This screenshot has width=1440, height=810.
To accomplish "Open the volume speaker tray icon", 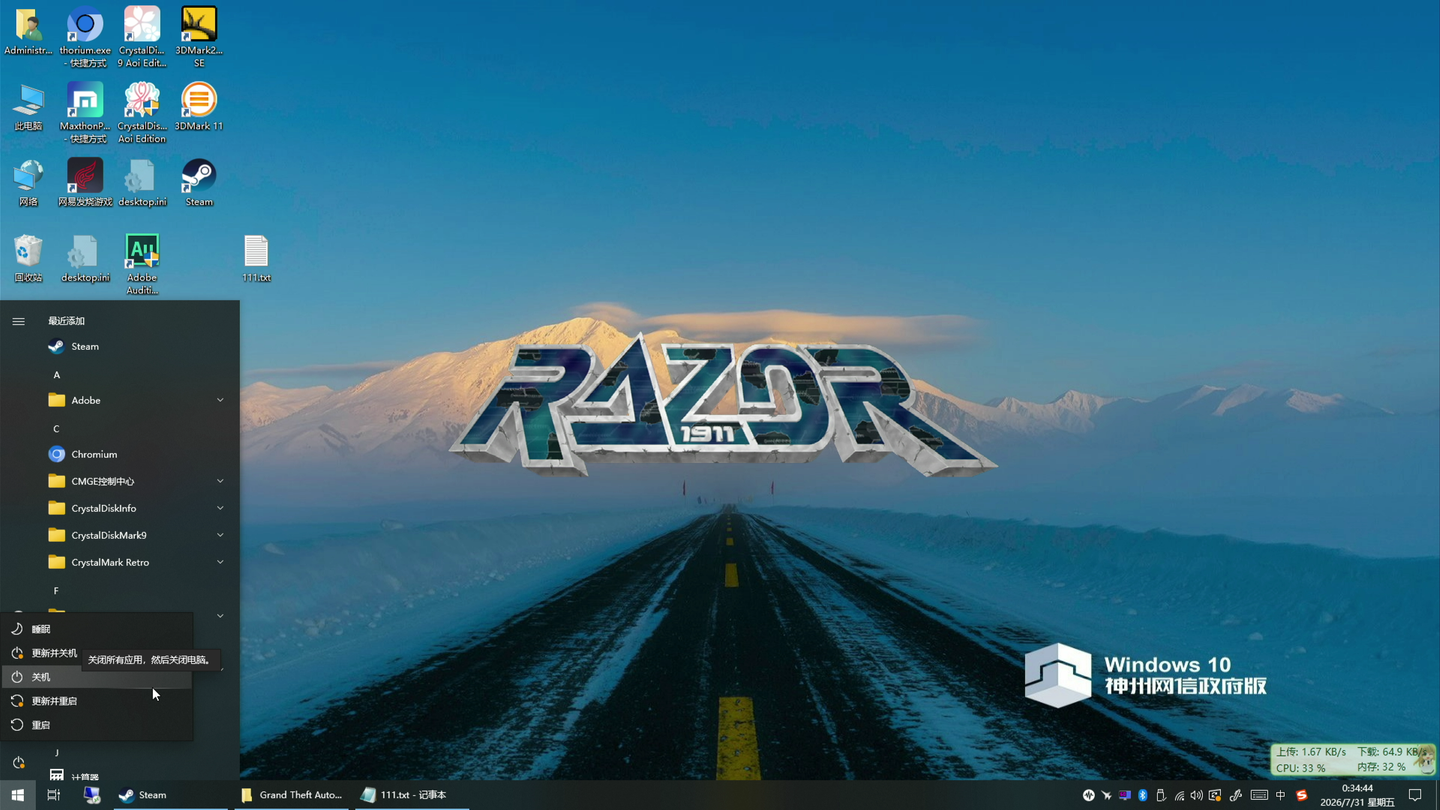I will tap(1197, 796).
